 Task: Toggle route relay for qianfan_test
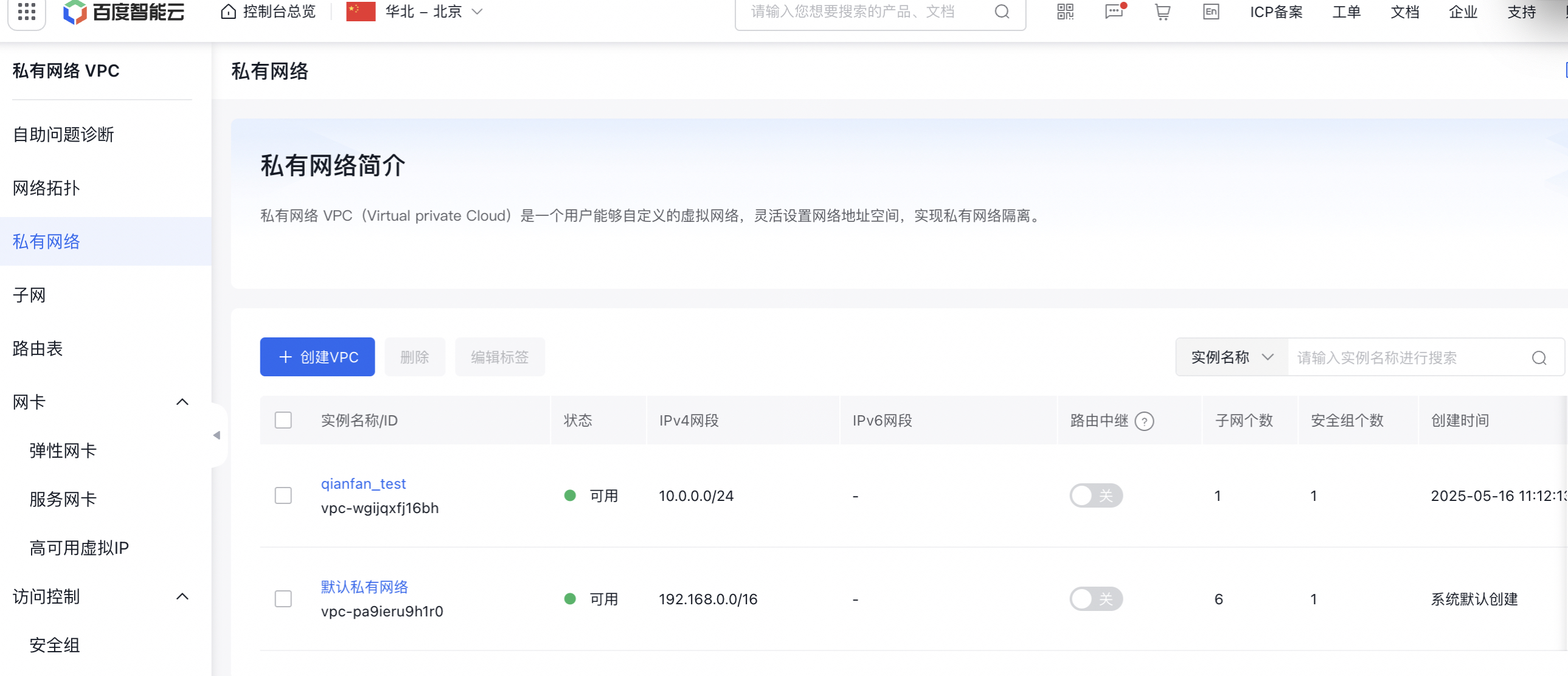point(1096,496)
